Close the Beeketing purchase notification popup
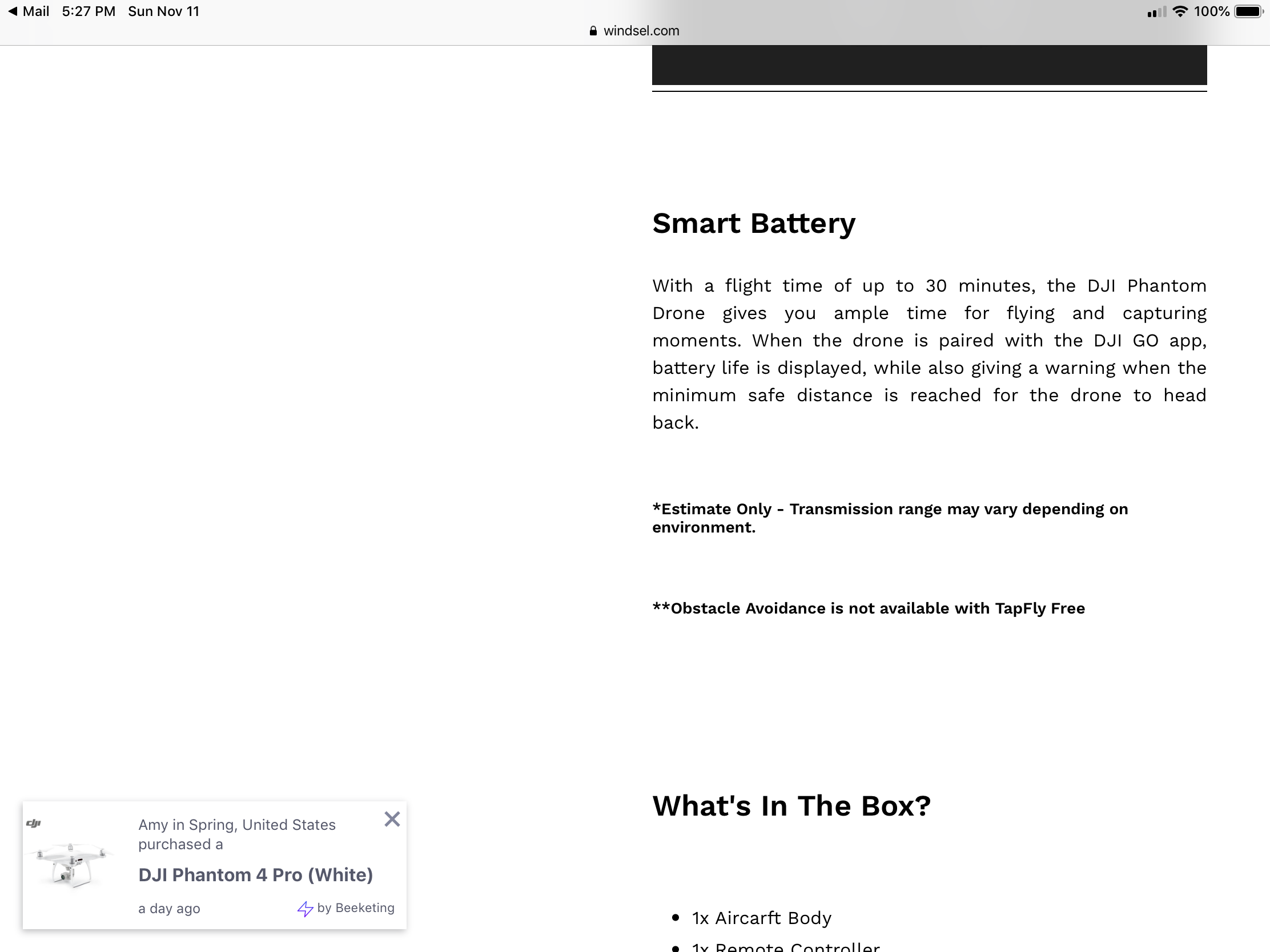This screenshot has height=952, width=1270. click(x=392, y=819)
